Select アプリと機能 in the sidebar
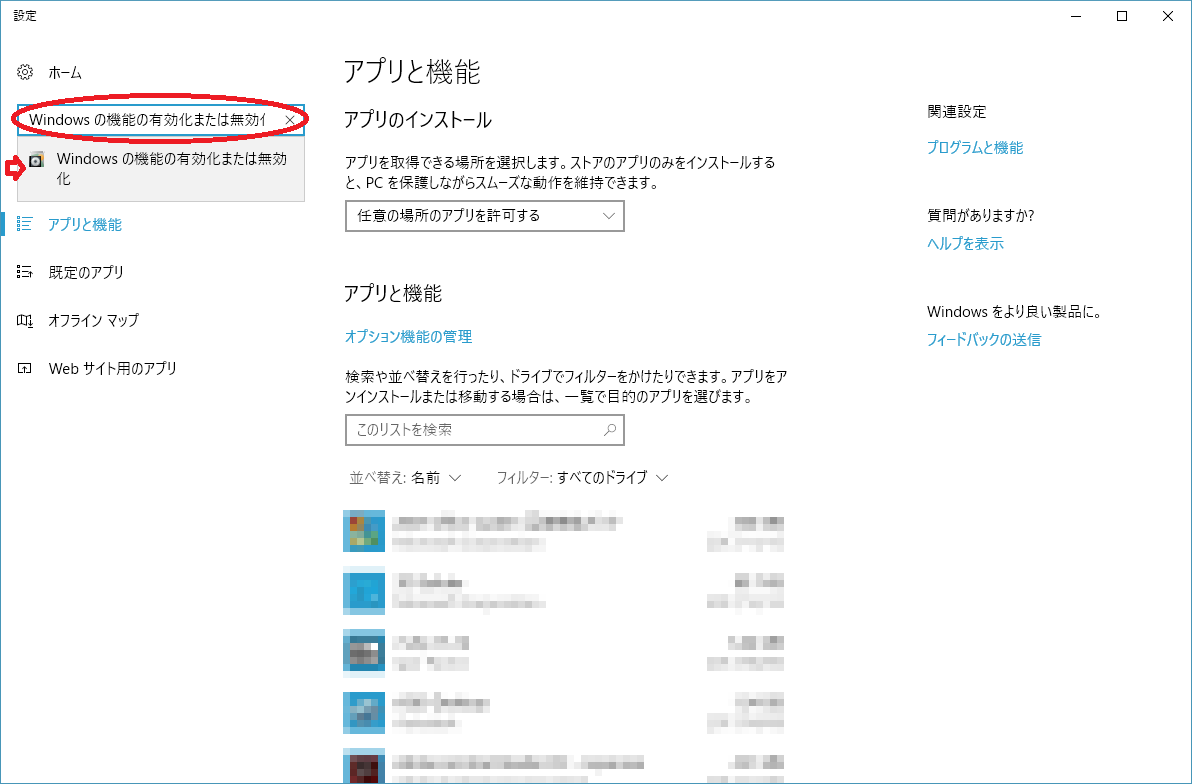1192x784 pixels. pyautogui.click(x=84, y=224)
